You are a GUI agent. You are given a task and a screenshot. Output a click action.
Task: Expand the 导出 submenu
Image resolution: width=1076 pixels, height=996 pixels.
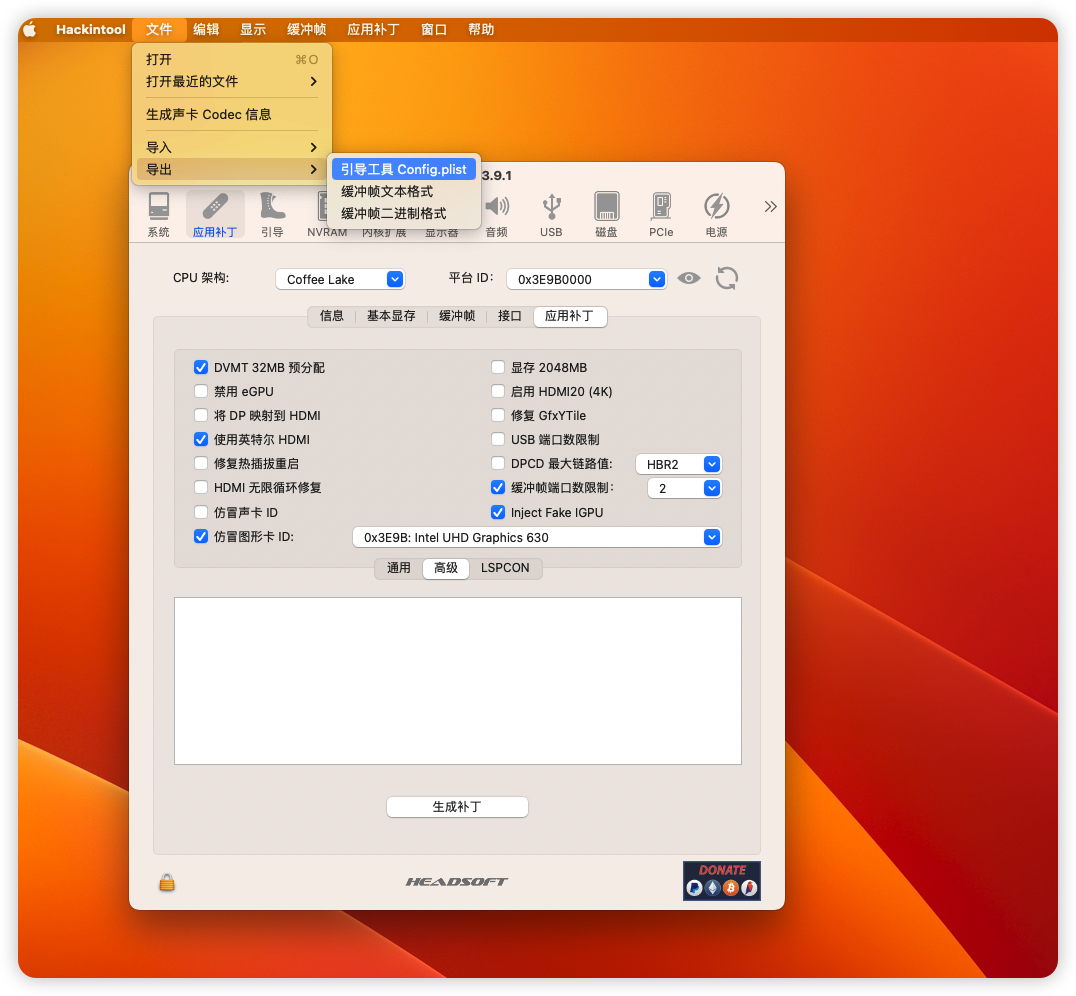click(231, 169)
